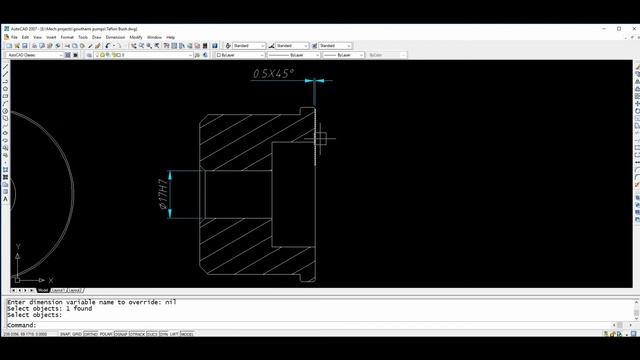
Task: Click the Command: input line
Action: pyautogui.click(x=310, y=325)
